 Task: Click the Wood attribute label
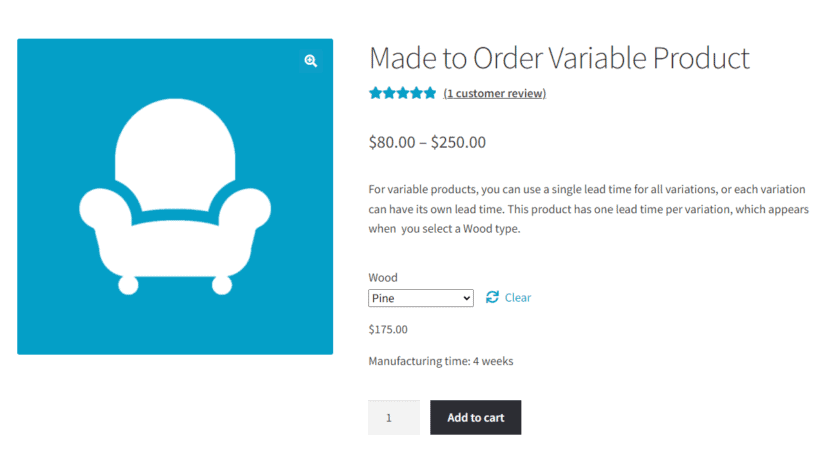pyautogui.click(x=383, y=278)
